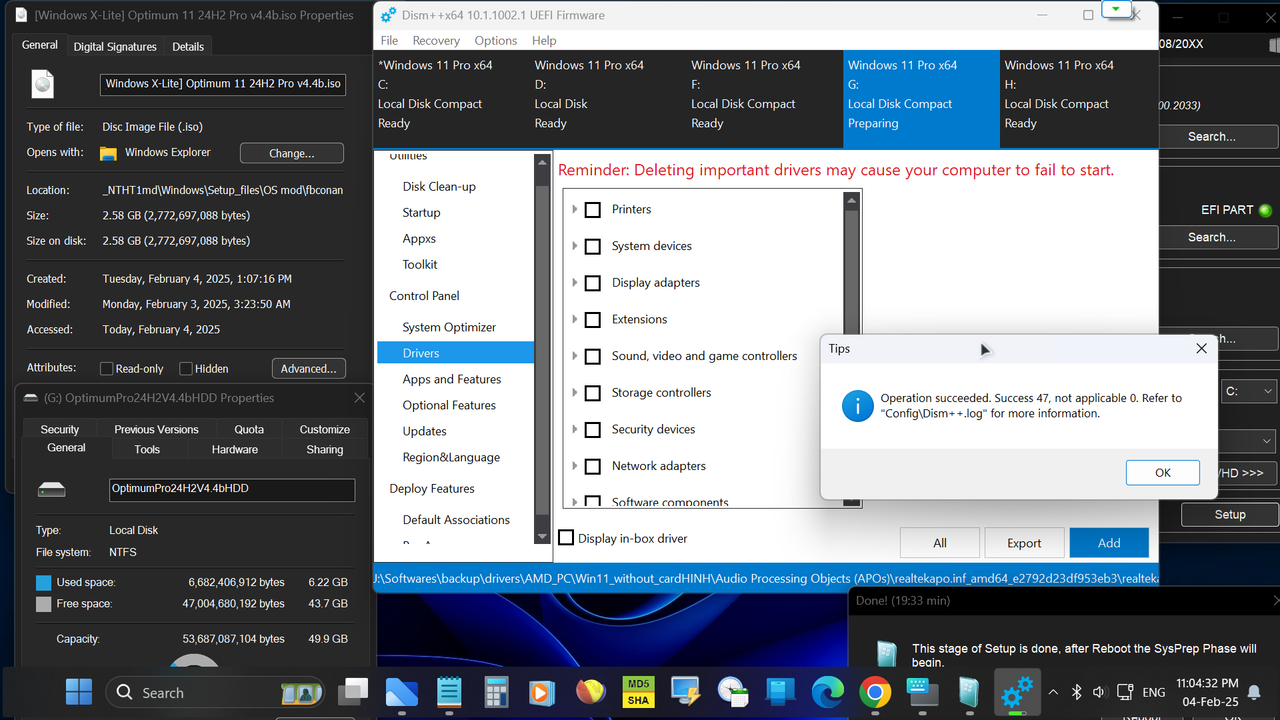
Task: Enable the Display in-box driver checkbox
Action: (x=566, y=537)
